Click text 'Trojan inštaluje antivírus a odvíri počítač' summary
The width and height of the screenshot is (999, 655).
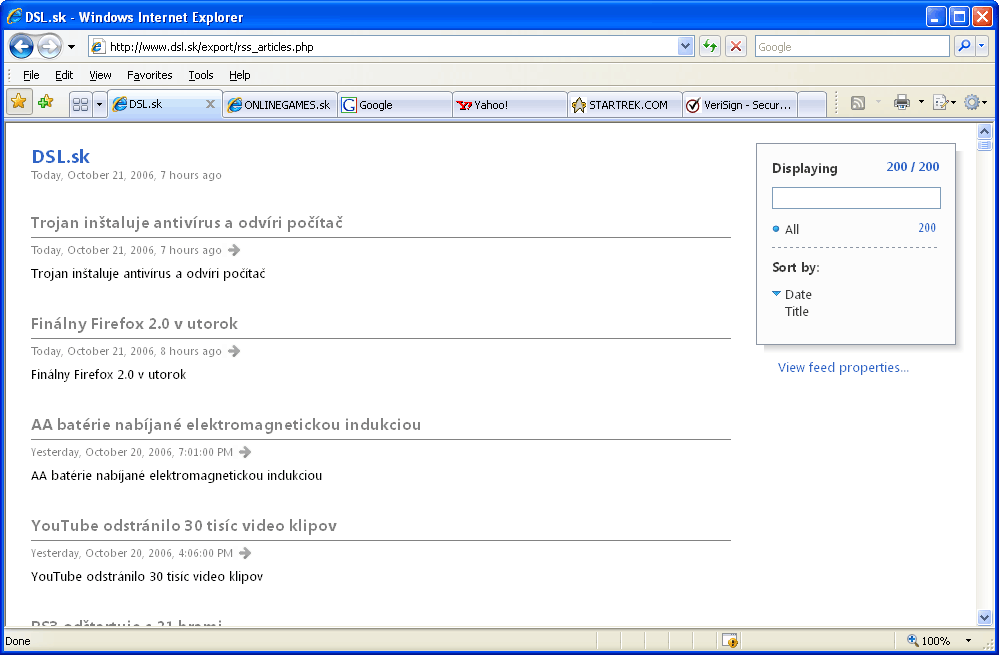148,274
